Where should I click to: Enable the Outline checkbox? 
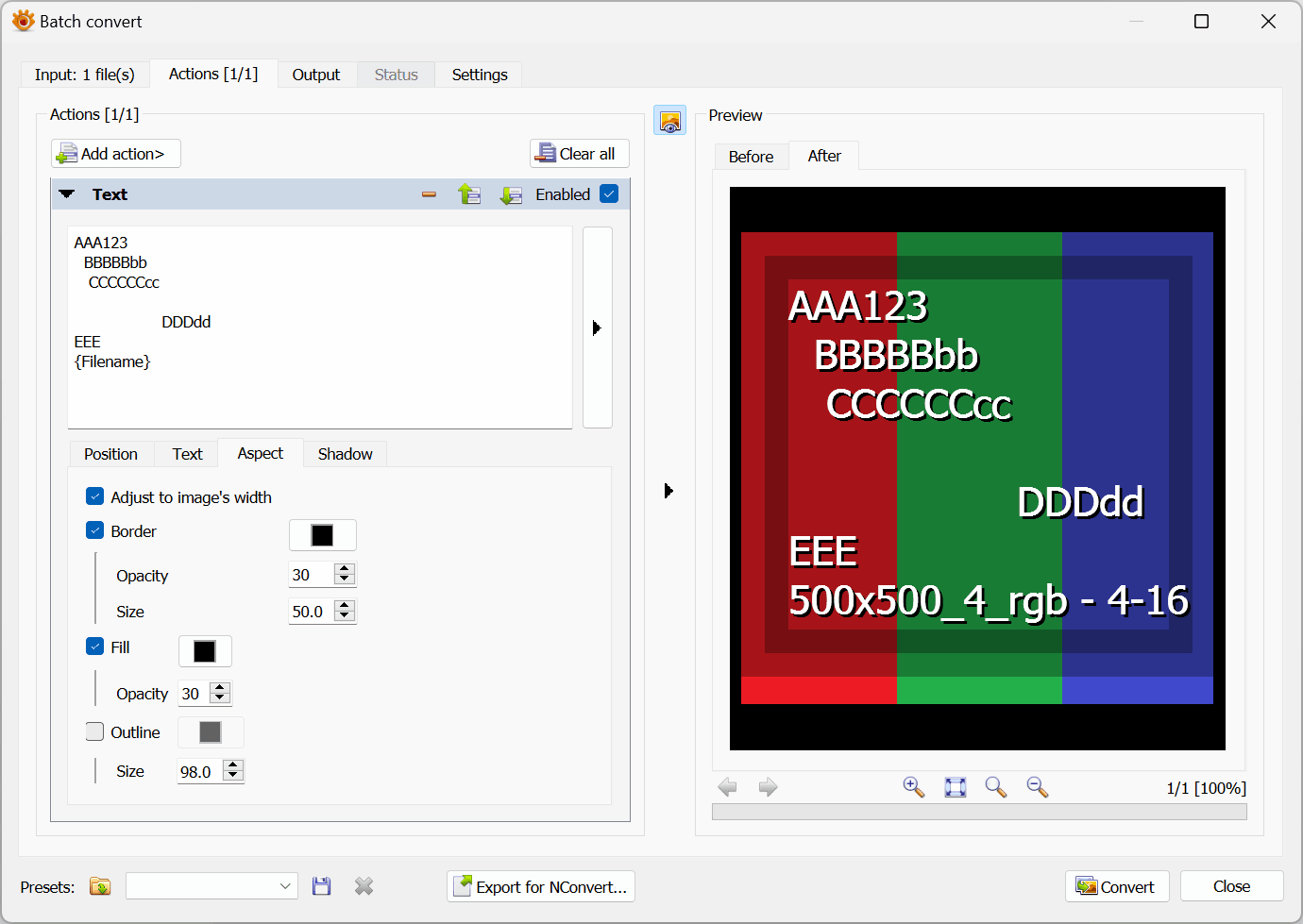click(95, 731)
